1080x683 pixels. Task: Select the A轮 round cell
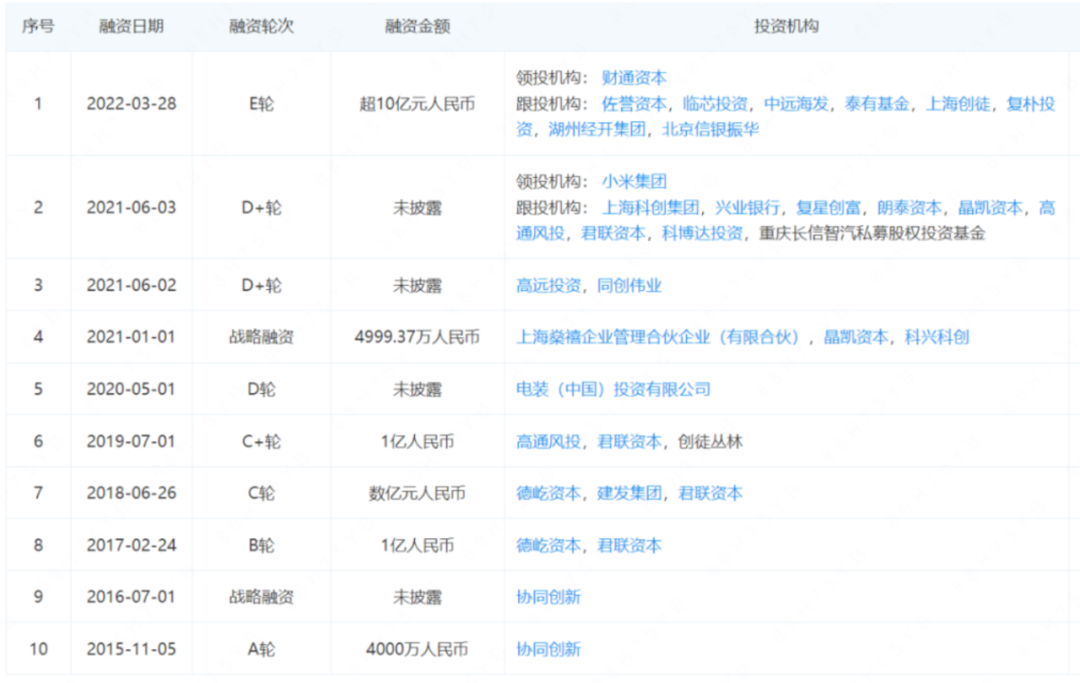point(262,649)
